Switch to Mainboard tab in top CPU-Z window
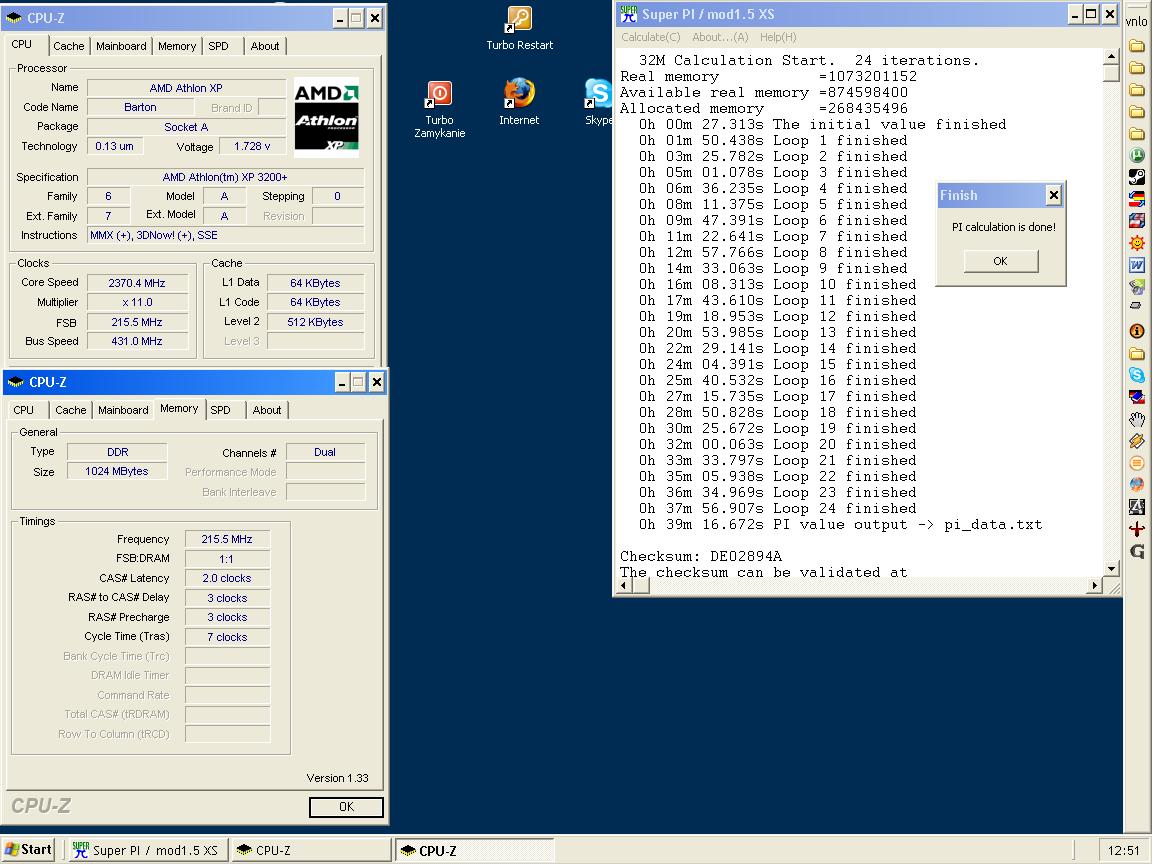Screen dimensions: 1152x864 (121, 46)
